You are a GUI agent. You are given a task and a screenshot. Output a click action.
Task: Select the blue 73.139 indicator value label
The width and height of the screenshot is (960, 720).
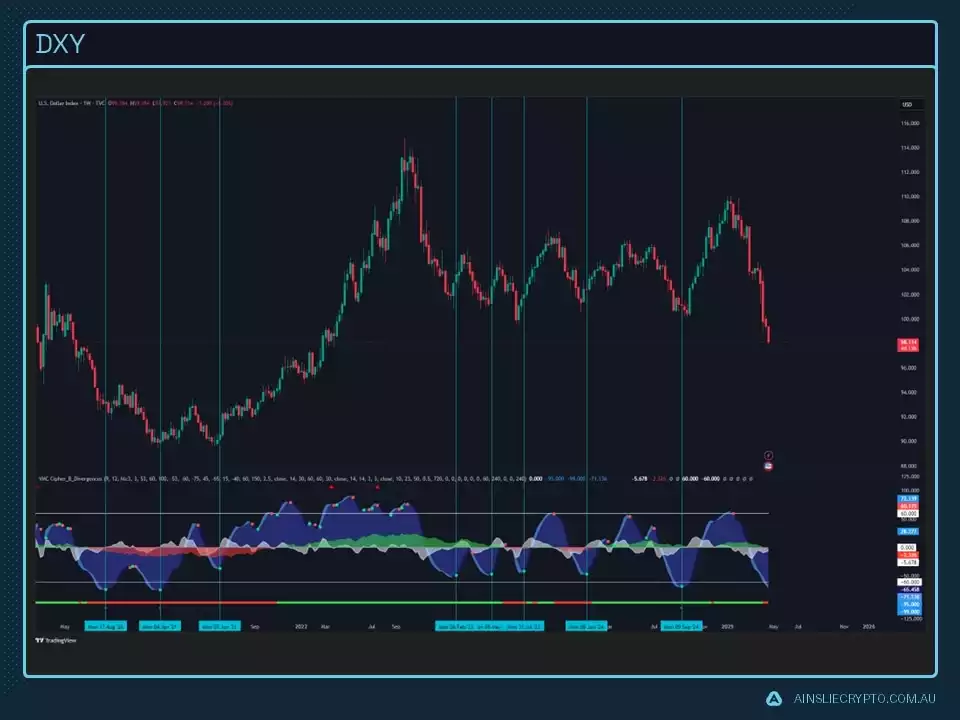908,499
